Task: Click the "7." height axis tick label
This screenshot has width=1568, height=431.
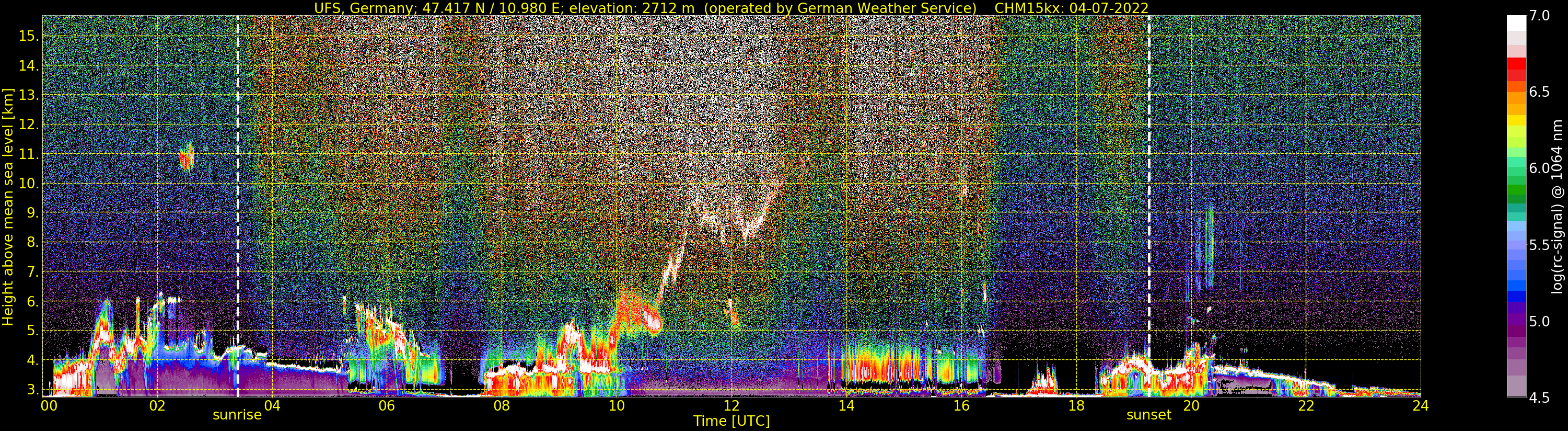Action: pos(32,271)
